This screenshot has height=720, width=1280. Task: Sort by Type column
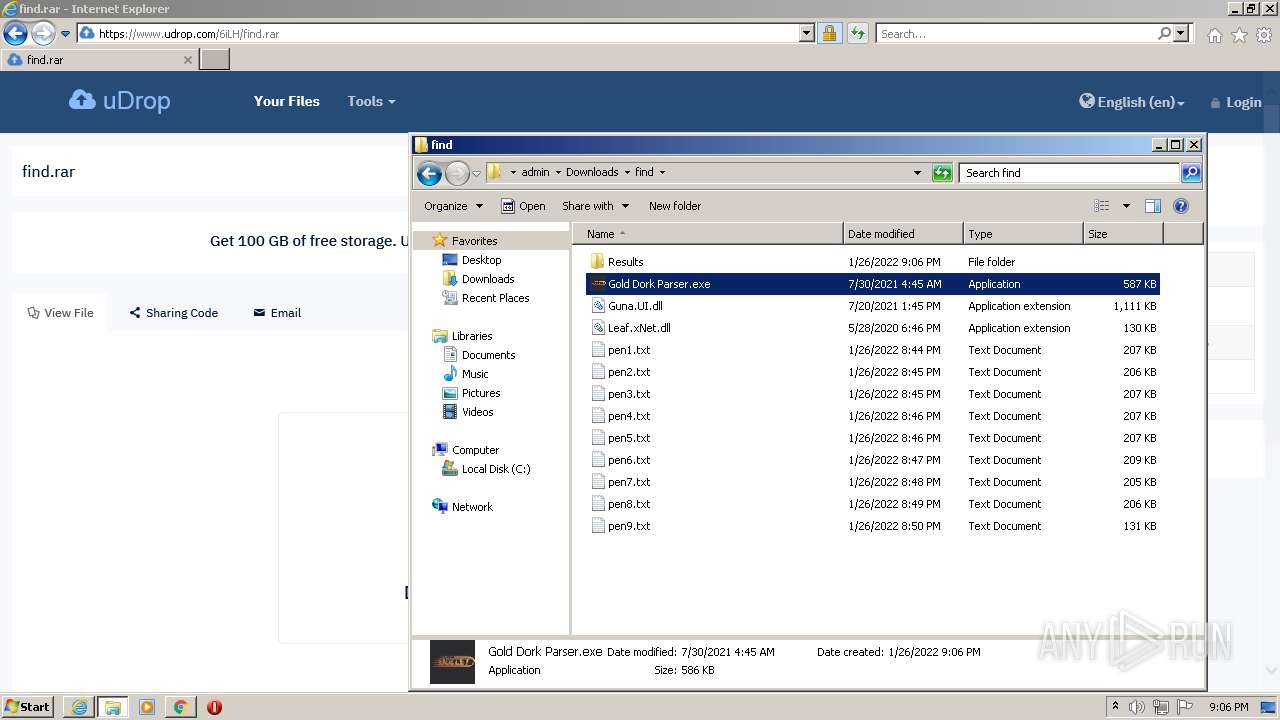(x=1023, y=234)
